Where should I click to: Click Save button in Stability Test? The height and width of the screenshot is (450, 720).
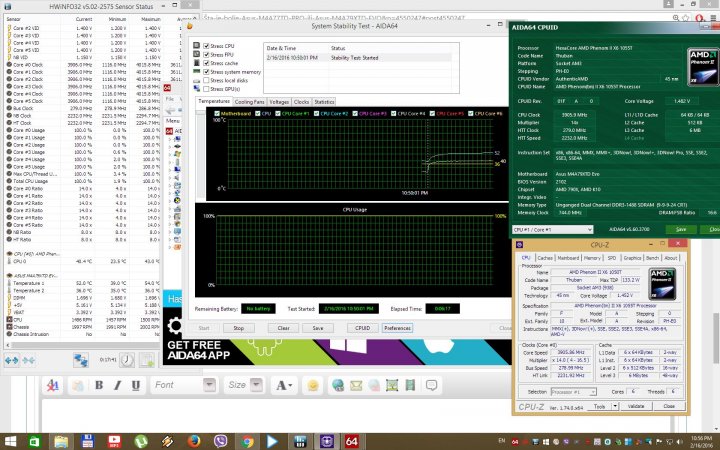click(318, 328)
